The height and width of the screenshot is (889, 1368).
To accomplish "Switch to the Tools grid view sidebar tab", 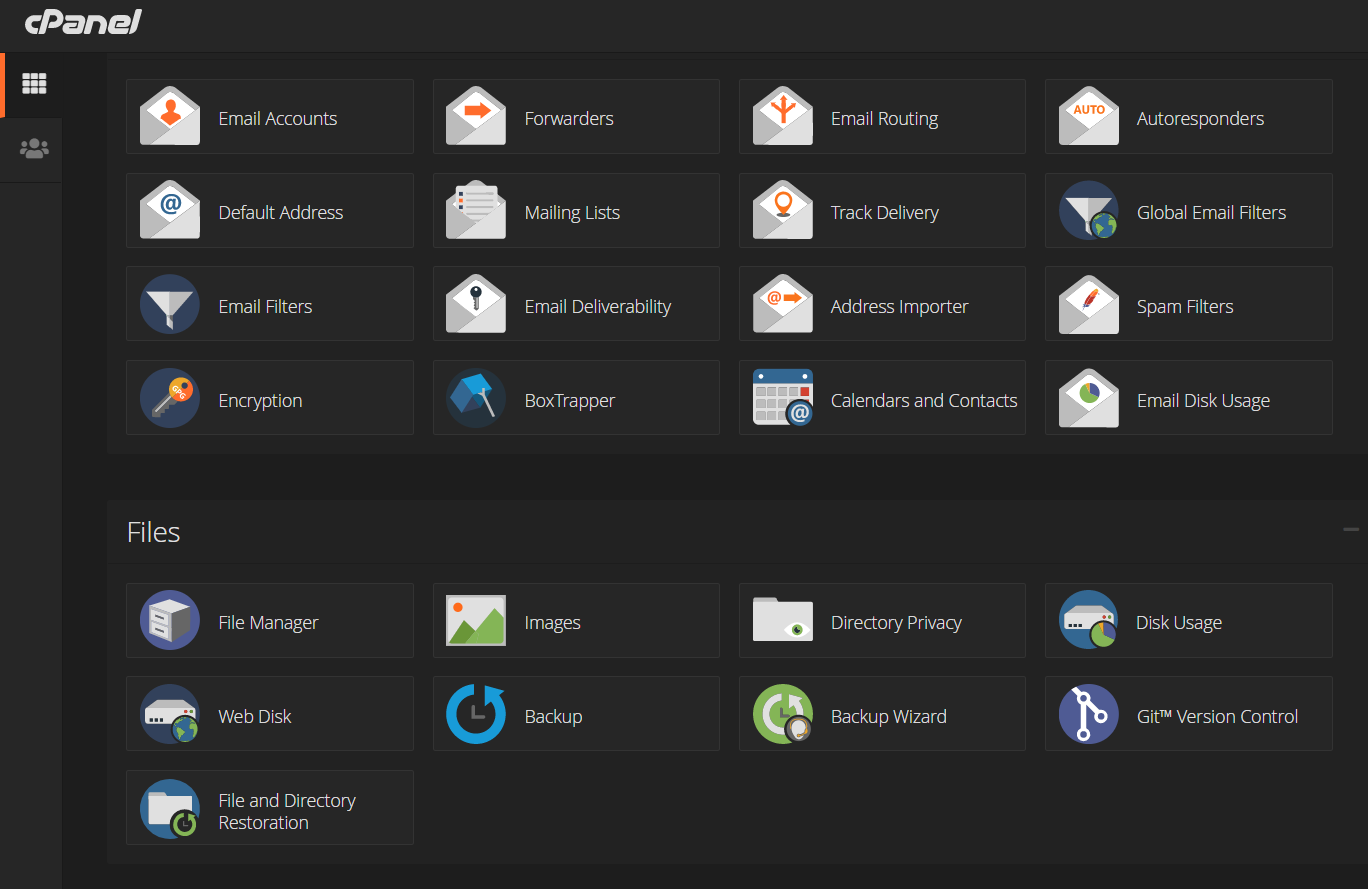I will 34,84.
